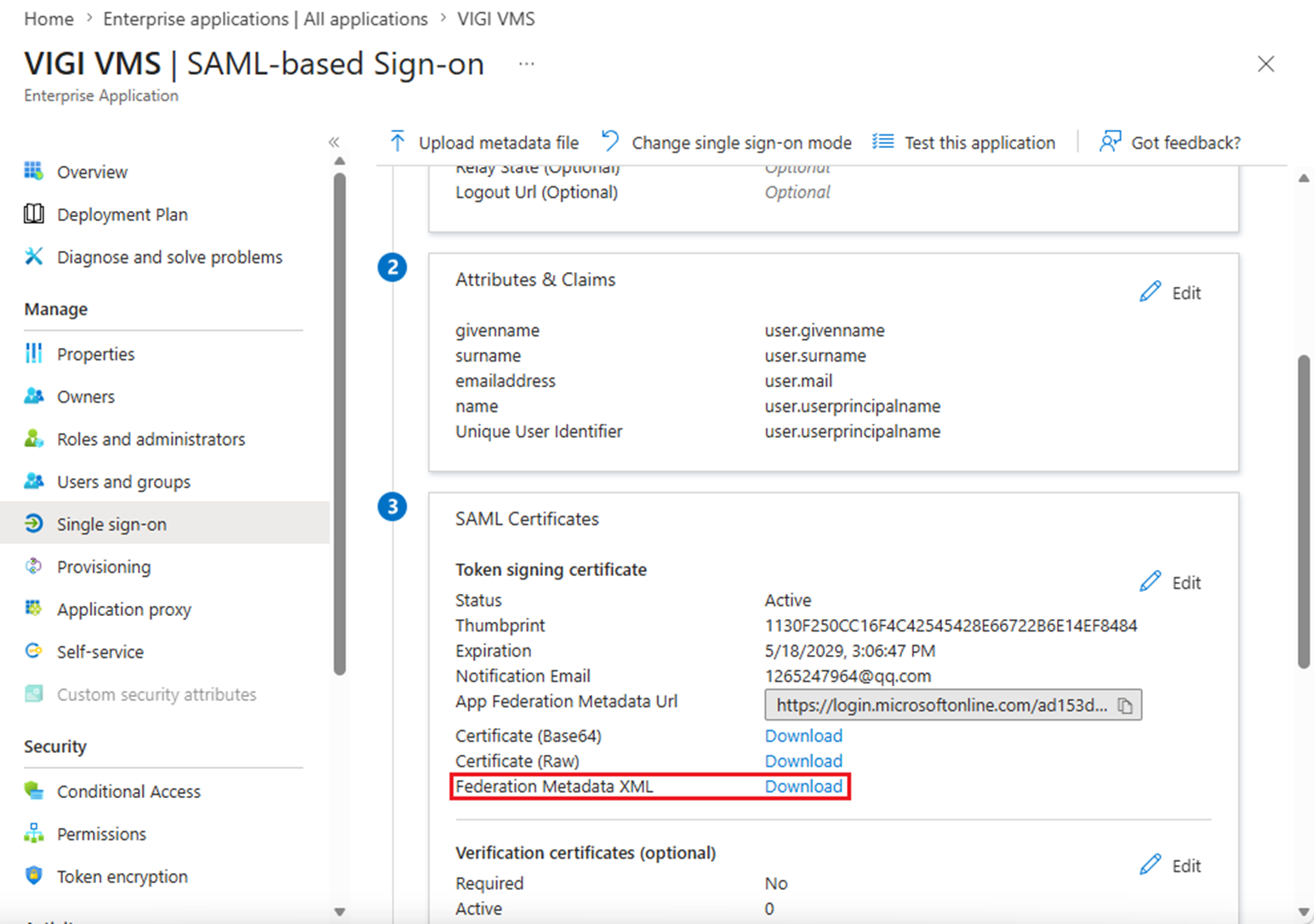The image size is (1314, 924).
Task: Click the Properties bars icon
Action: coord(34,353)
